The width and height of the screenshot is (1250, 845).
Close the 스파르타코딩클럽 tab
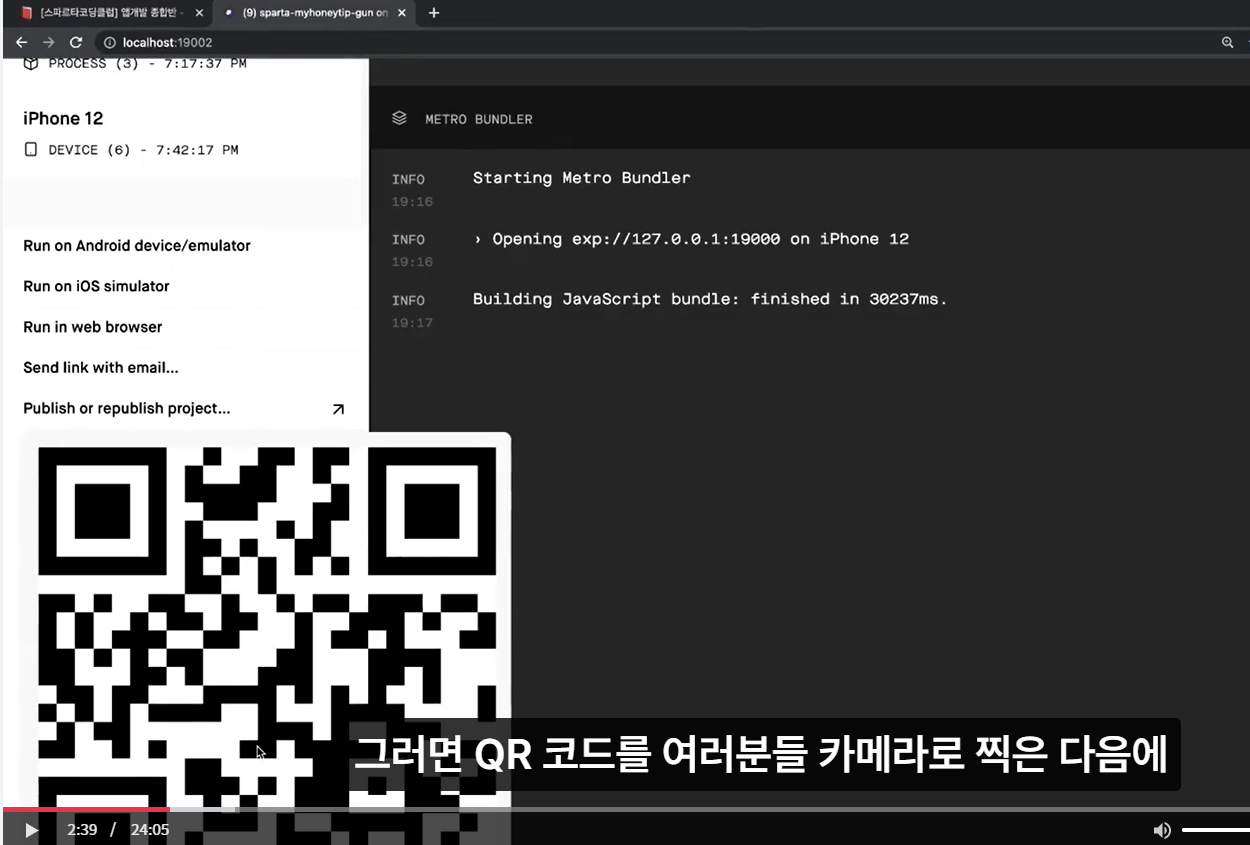point(199,13)
